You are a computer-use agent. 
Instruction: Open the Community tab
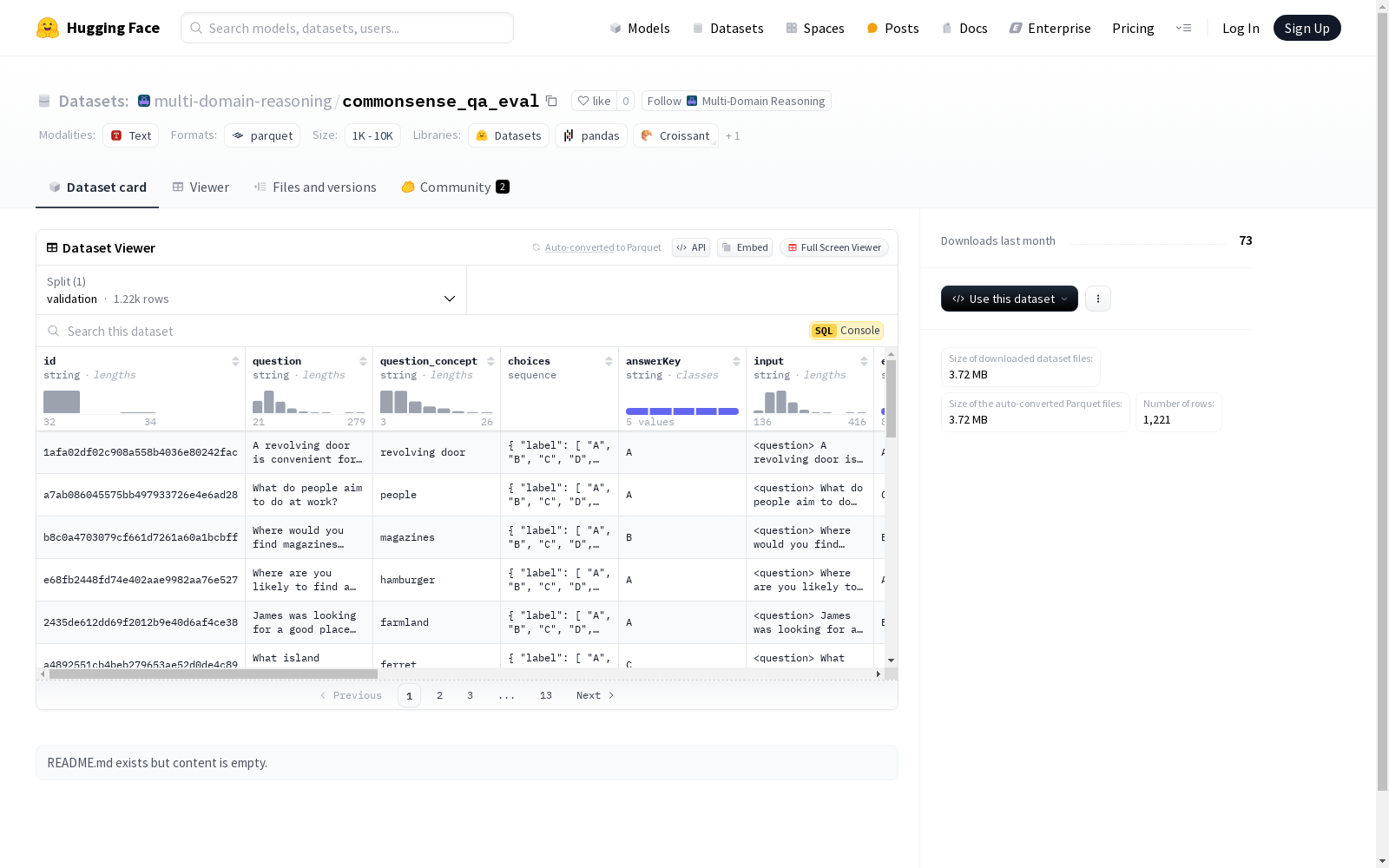point(455,187)
